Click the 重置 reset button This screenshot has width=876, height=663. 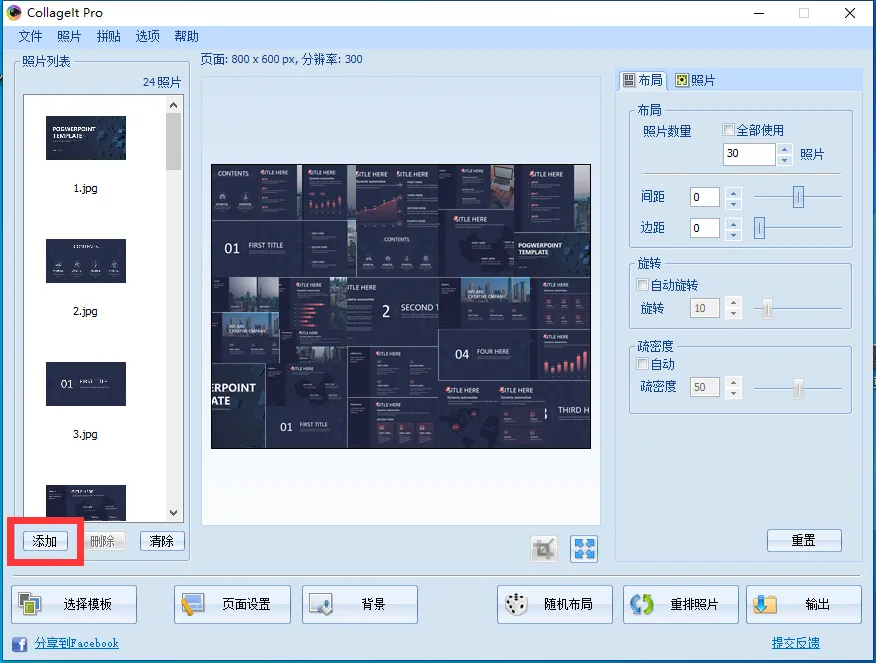click(804, 540)
